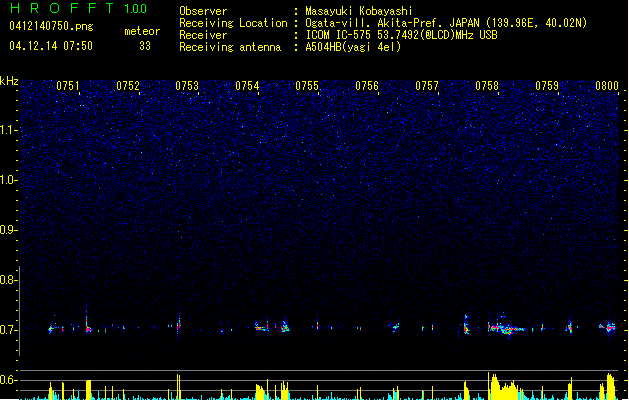This screenshot has height=400, width=629.
Task: Click the 1.1 kHz axis label
Action: coord(8,130)
